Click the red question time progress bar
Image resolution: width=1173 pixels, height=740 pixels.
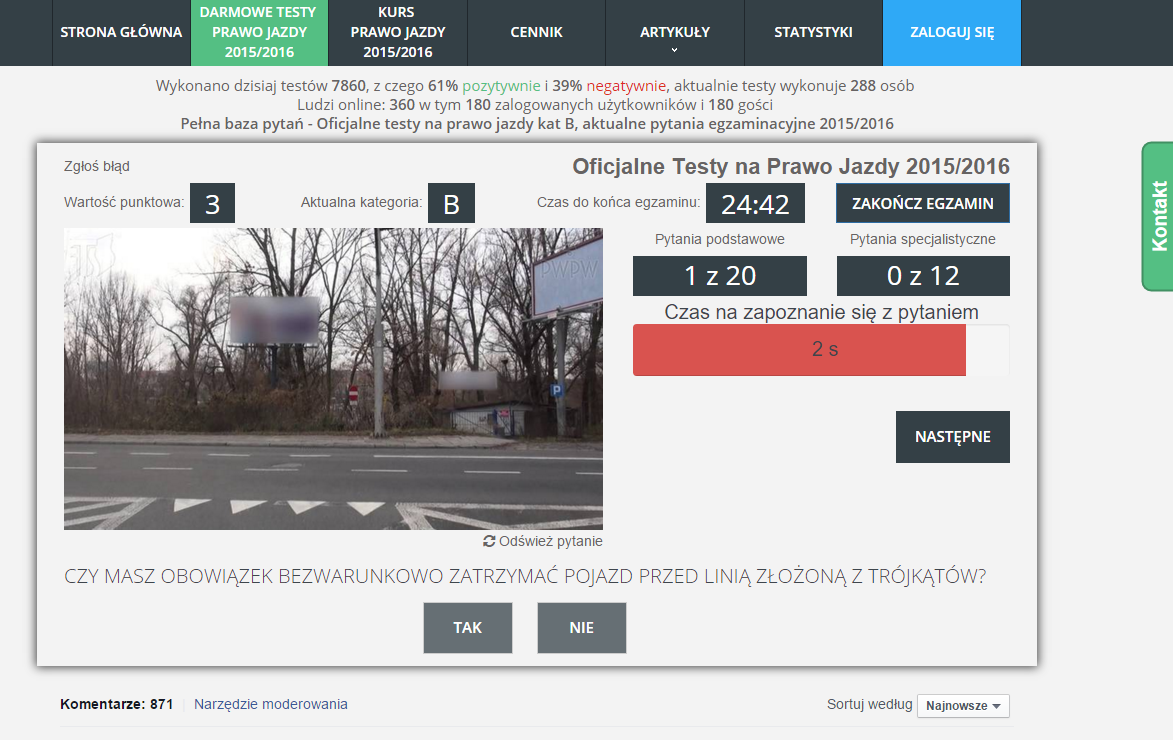[799, 350]
